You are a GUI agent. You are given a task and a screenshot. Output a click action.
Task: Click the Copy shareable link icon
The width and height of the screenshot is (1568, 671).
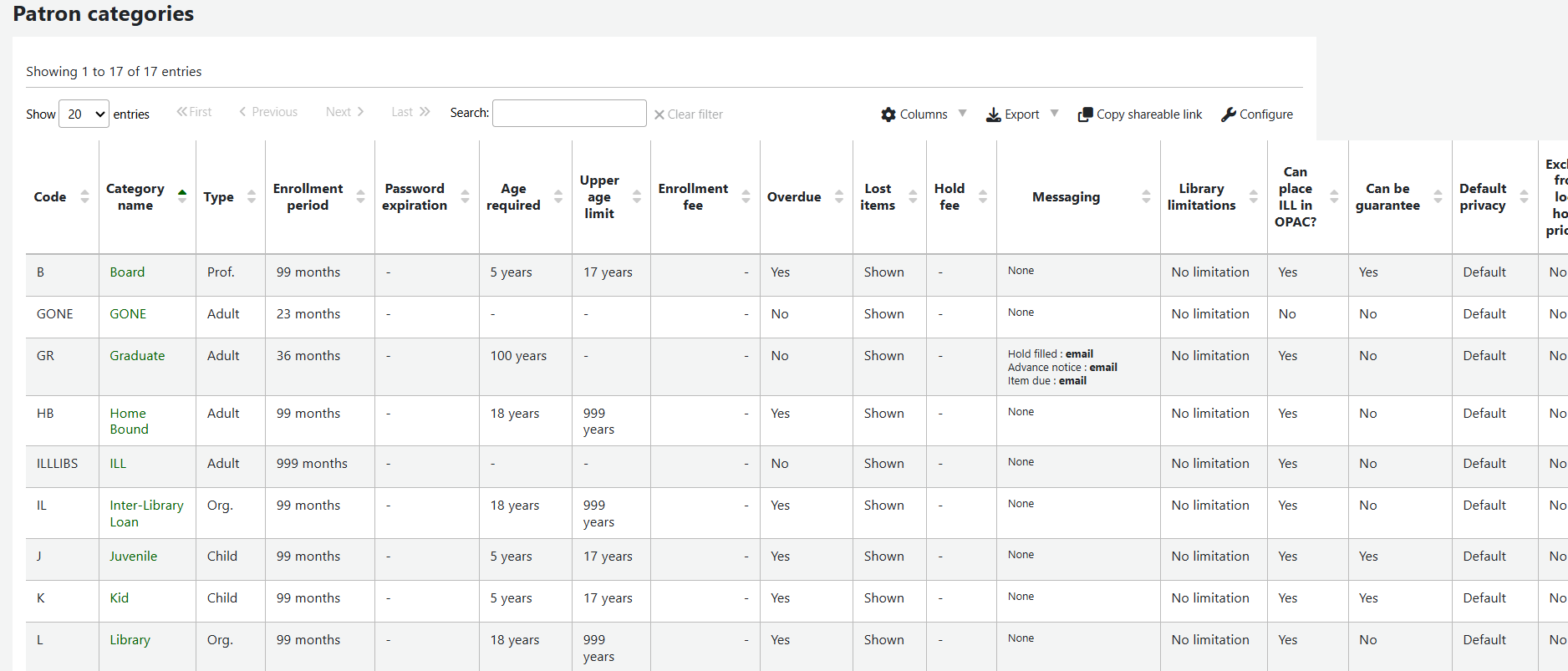(1085, 114)
